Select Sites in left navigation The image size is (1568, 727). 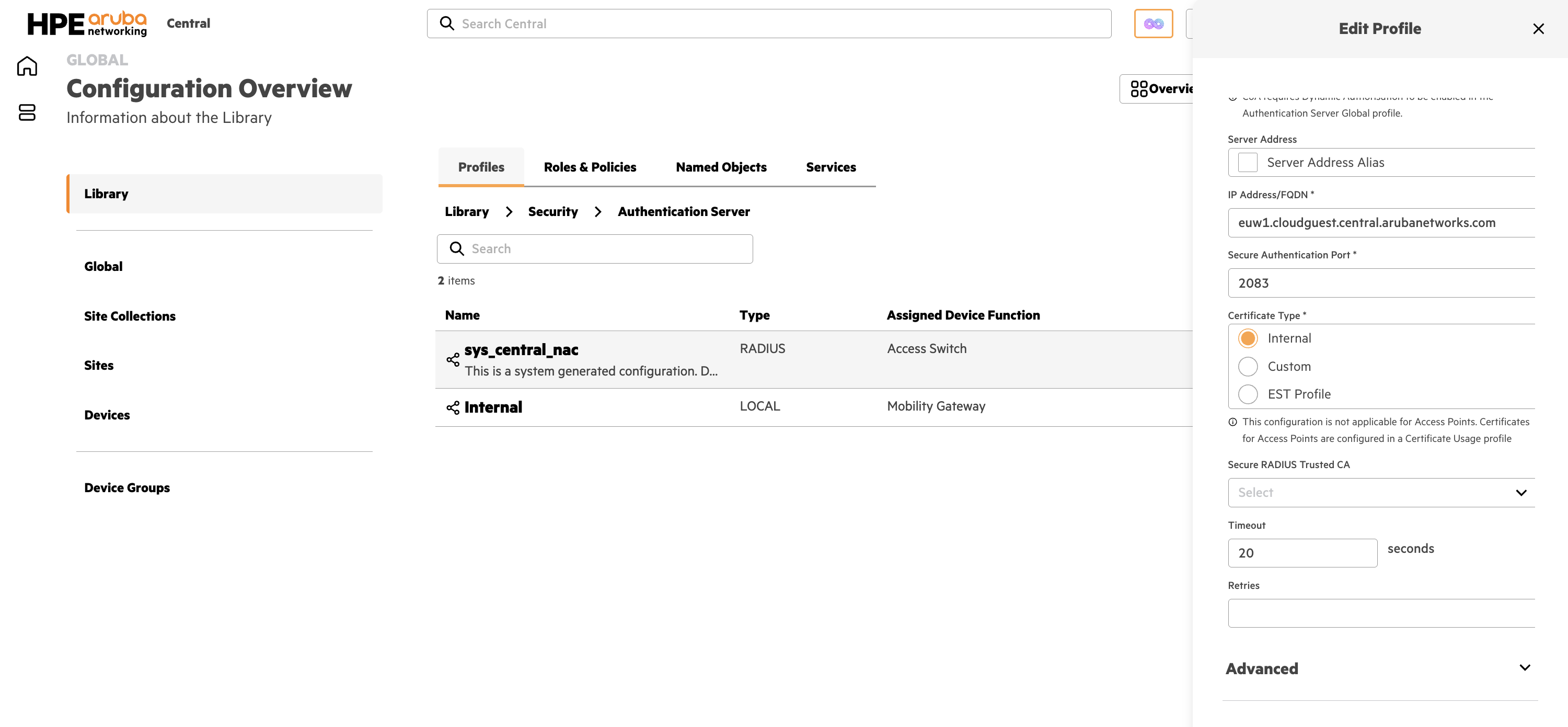point(99,365)
